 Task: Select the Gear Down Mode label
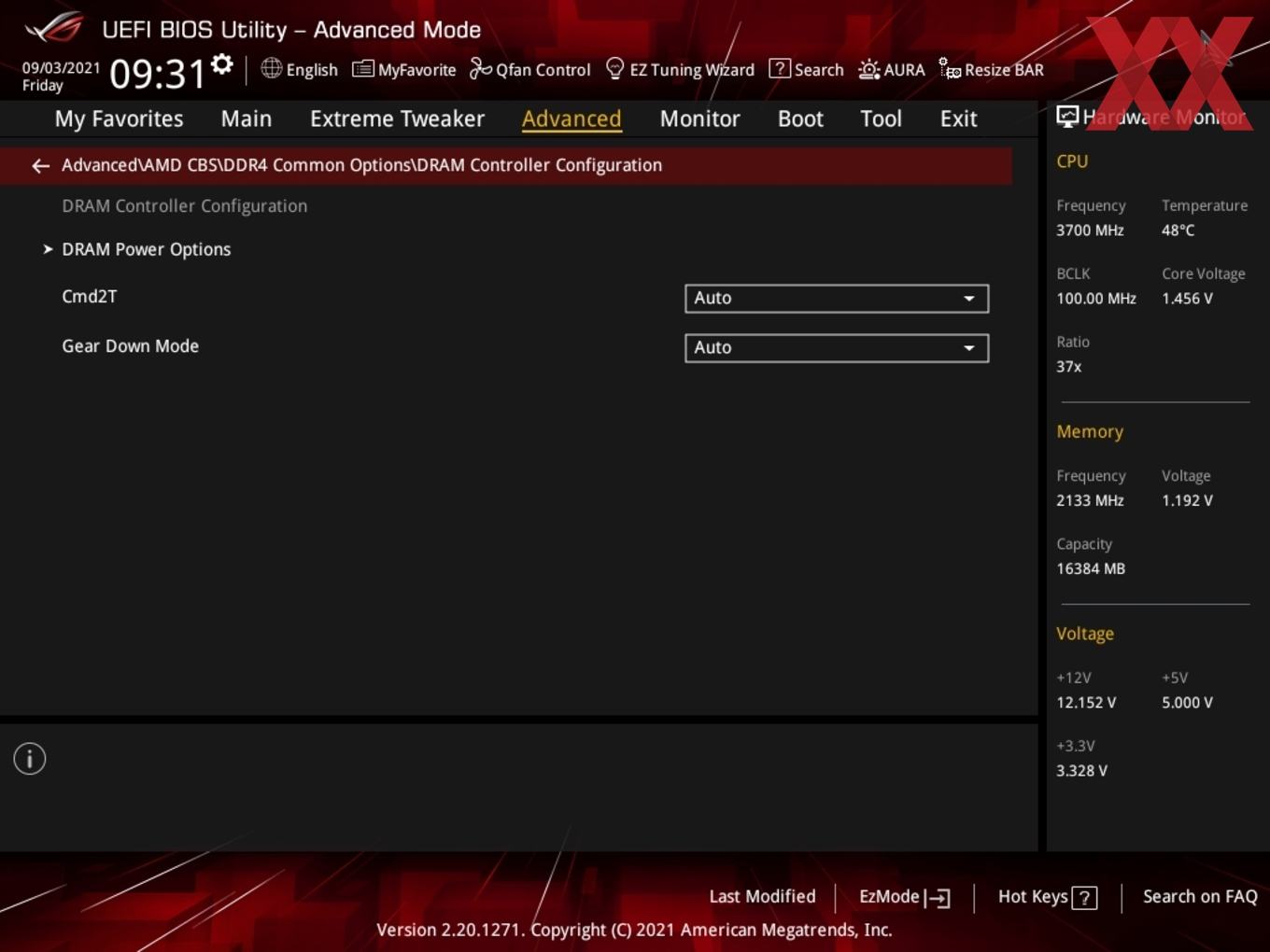(x=130, y=346)
